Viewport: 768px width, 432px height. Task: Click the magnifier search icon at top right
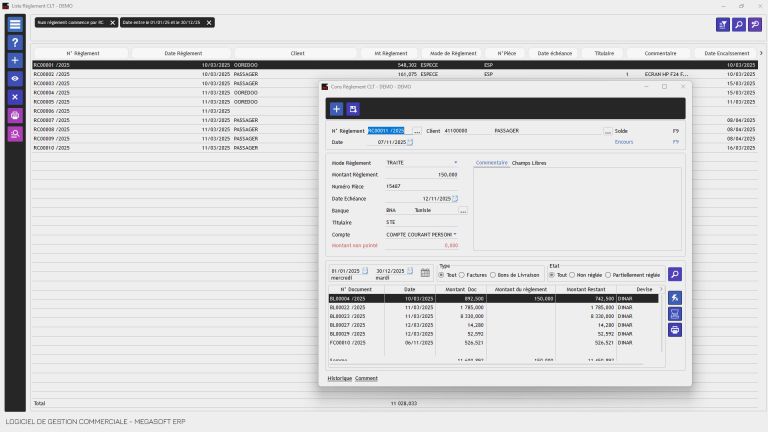click(739, 24)
